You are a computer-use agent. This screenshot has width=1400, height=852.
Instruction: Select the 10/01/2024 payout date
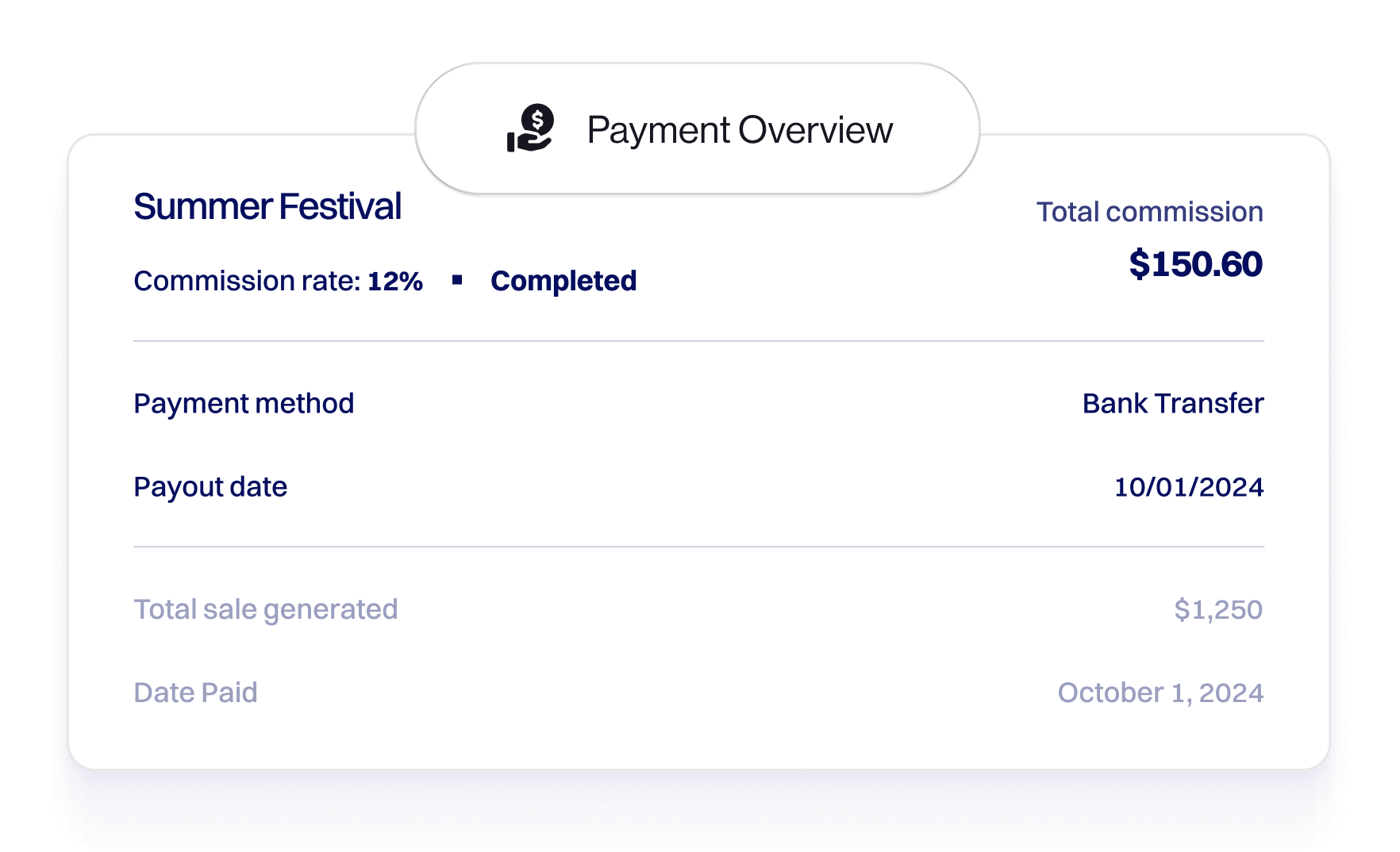click(x=1188, y=487)
